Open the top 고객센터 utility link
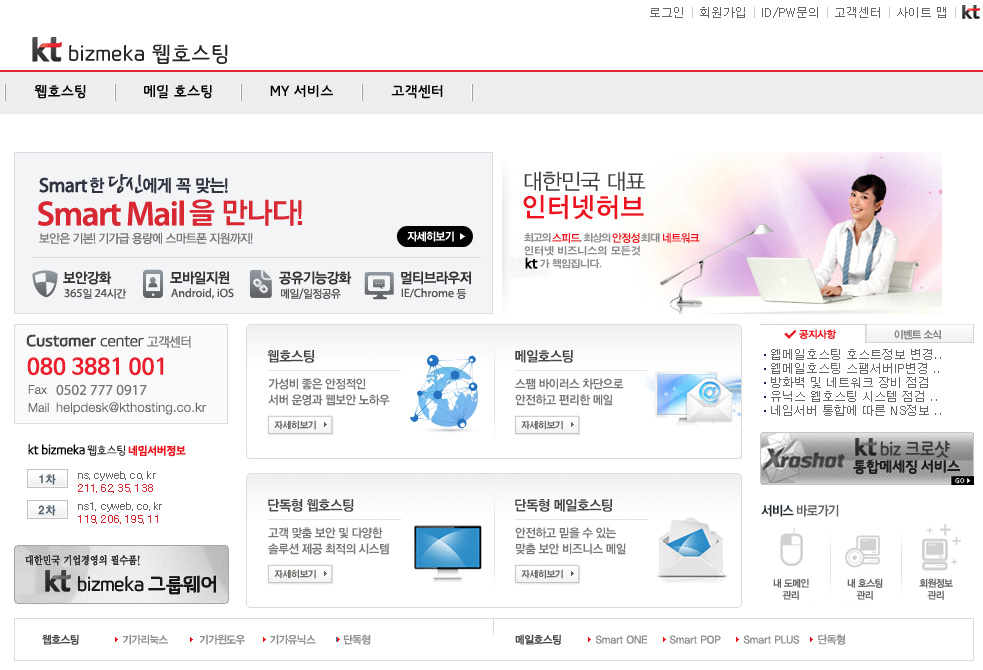The height and width of the screenshot is (670, 983). click(857, 13)
